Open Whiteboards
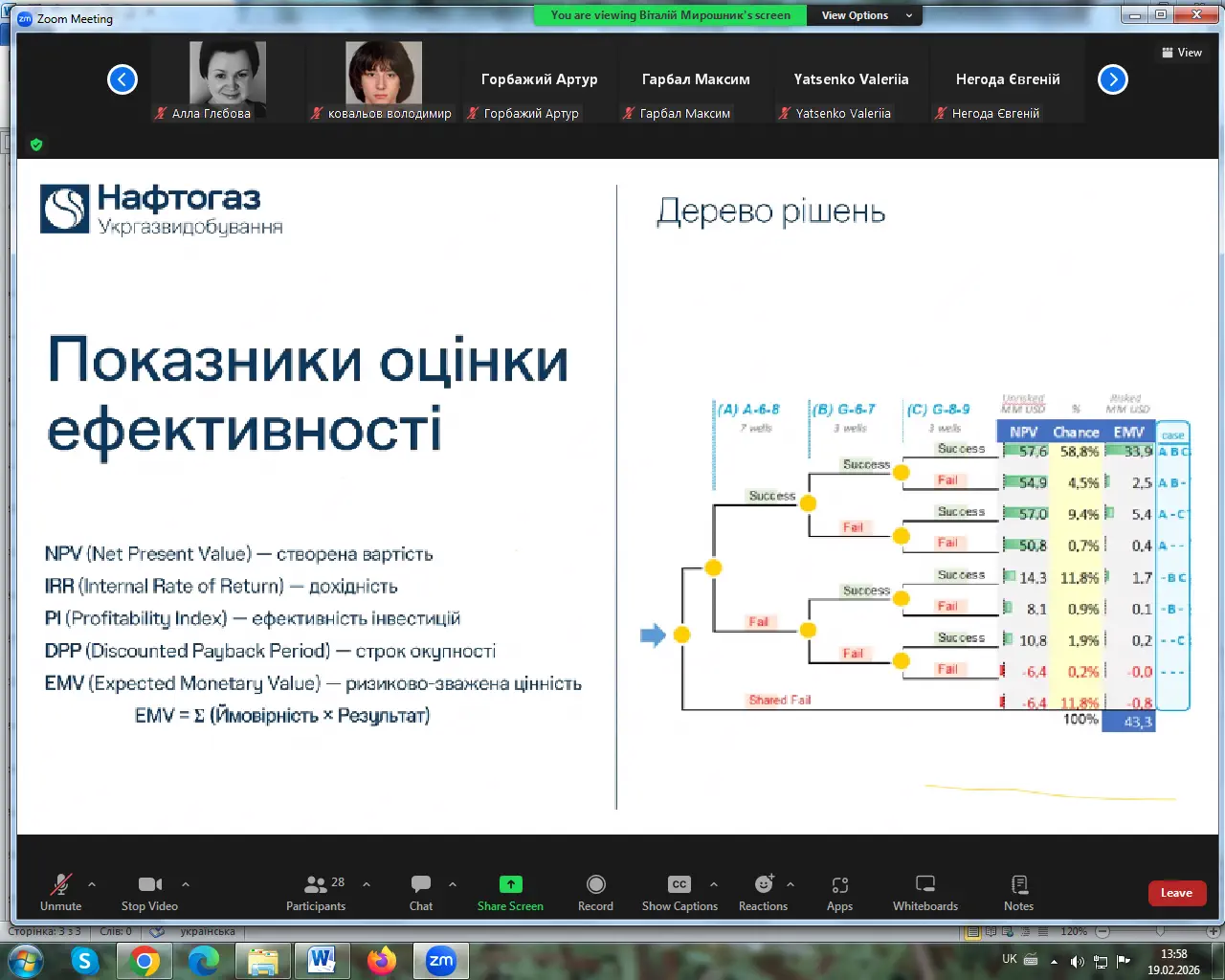 [924, 891]
